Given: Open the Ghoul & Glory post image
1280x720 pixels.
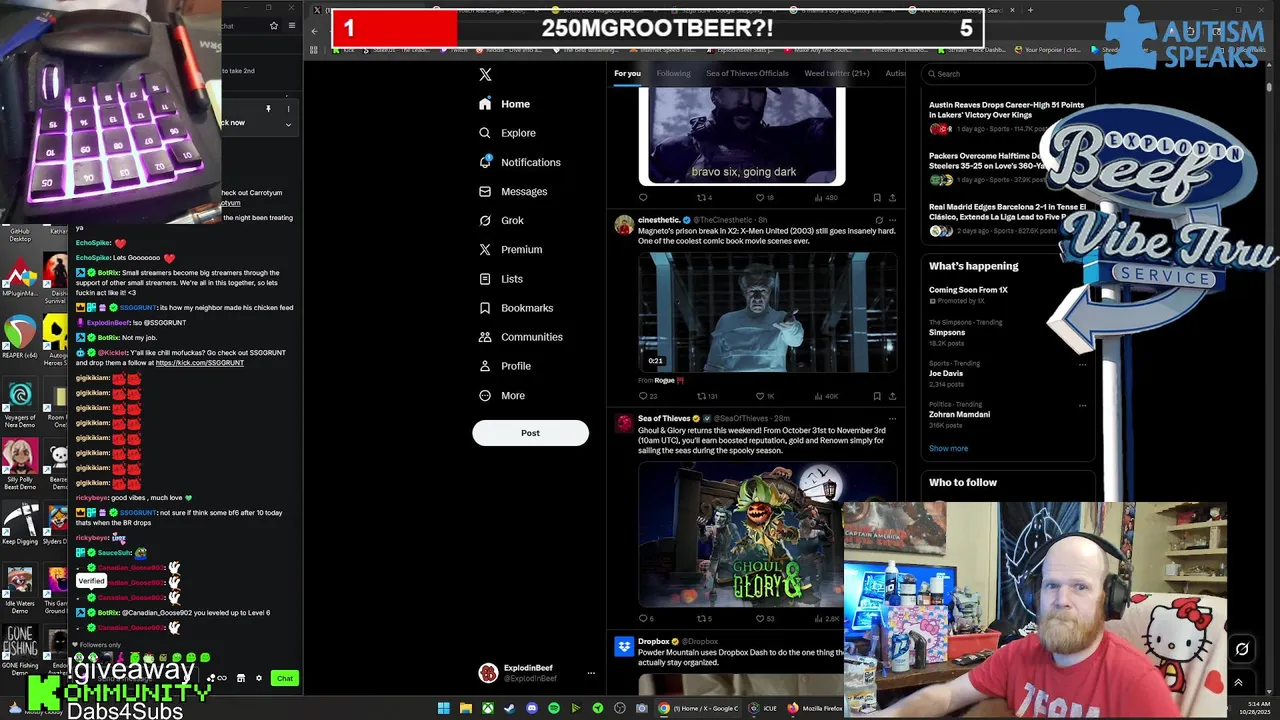Looking at the screenshot, I should (x=740, y=535).
